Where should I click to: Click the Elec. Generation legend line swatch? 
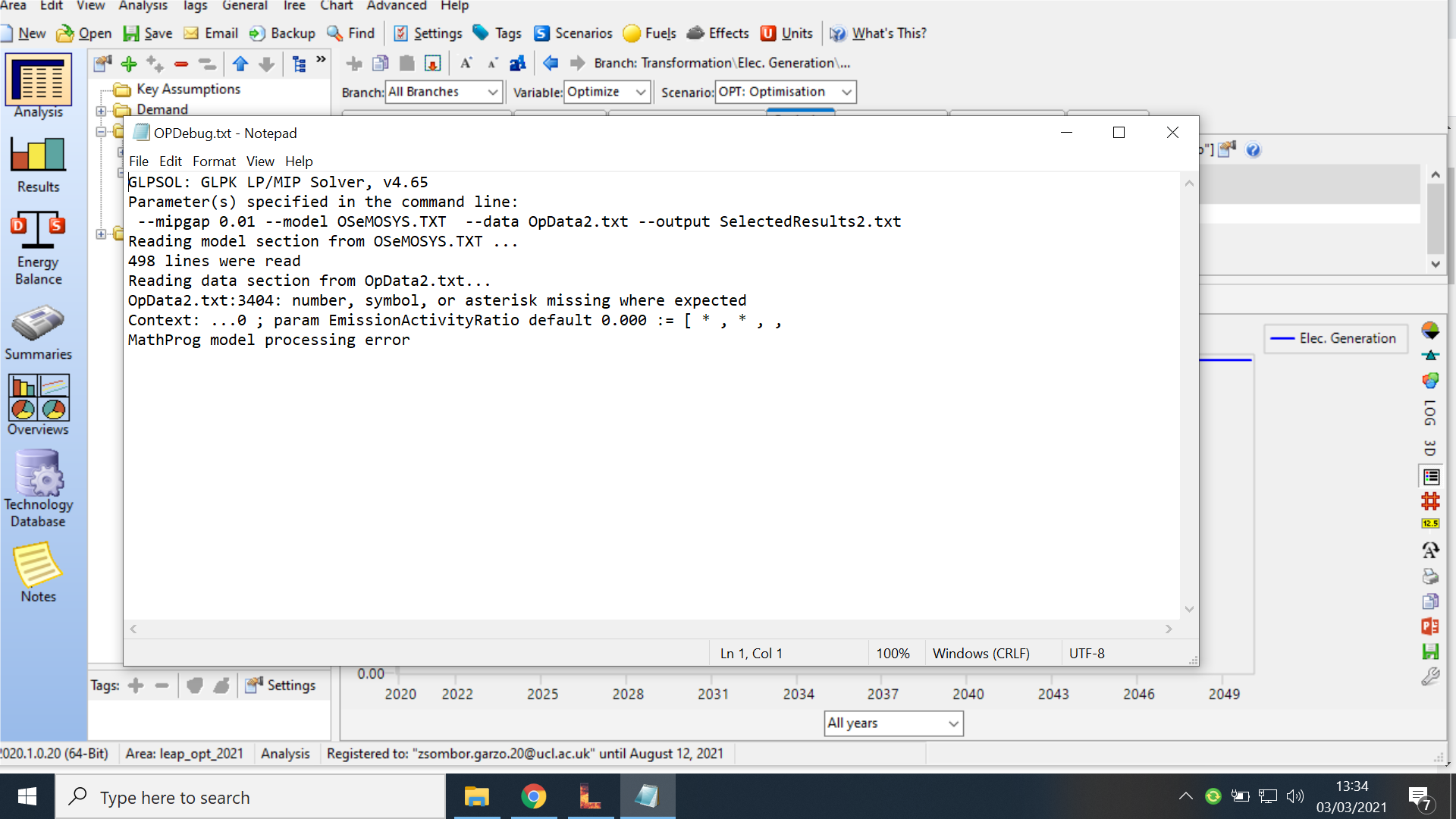click(x=1282, y=338)
